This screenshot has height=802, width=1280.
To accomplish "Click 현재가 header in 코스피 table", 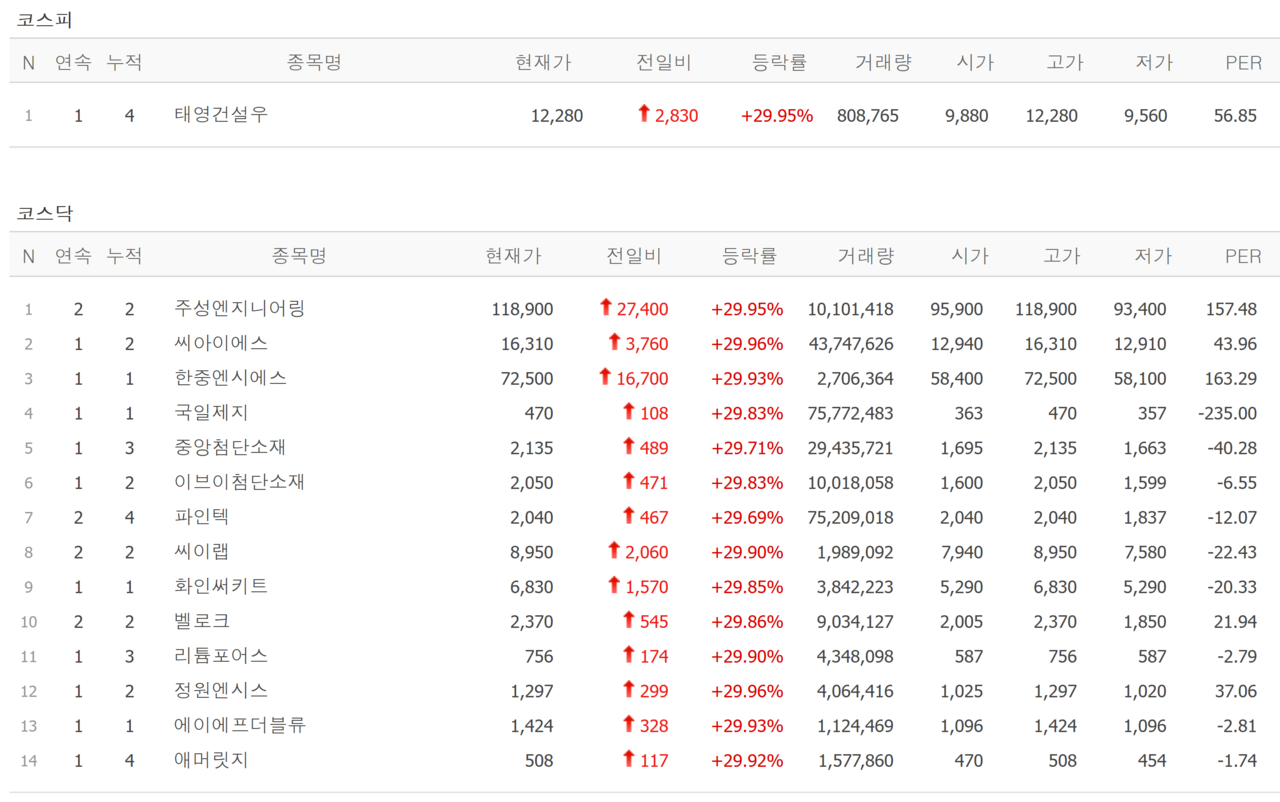I will (x=543, y=62).
